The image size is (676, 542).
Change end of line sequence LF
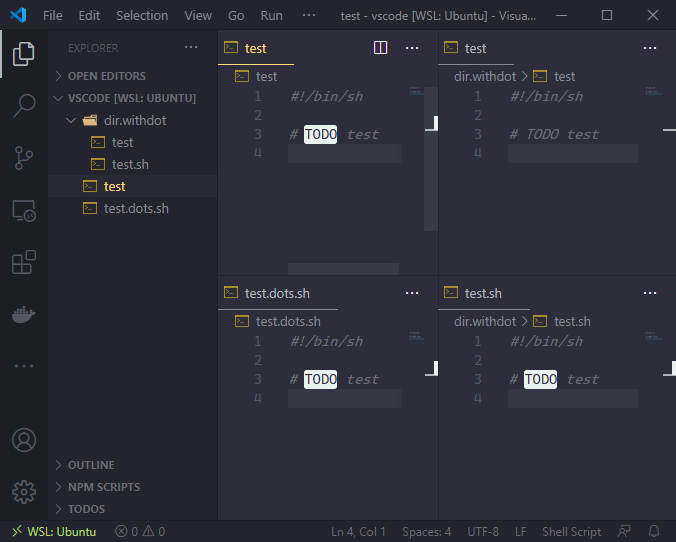(520, 532)
